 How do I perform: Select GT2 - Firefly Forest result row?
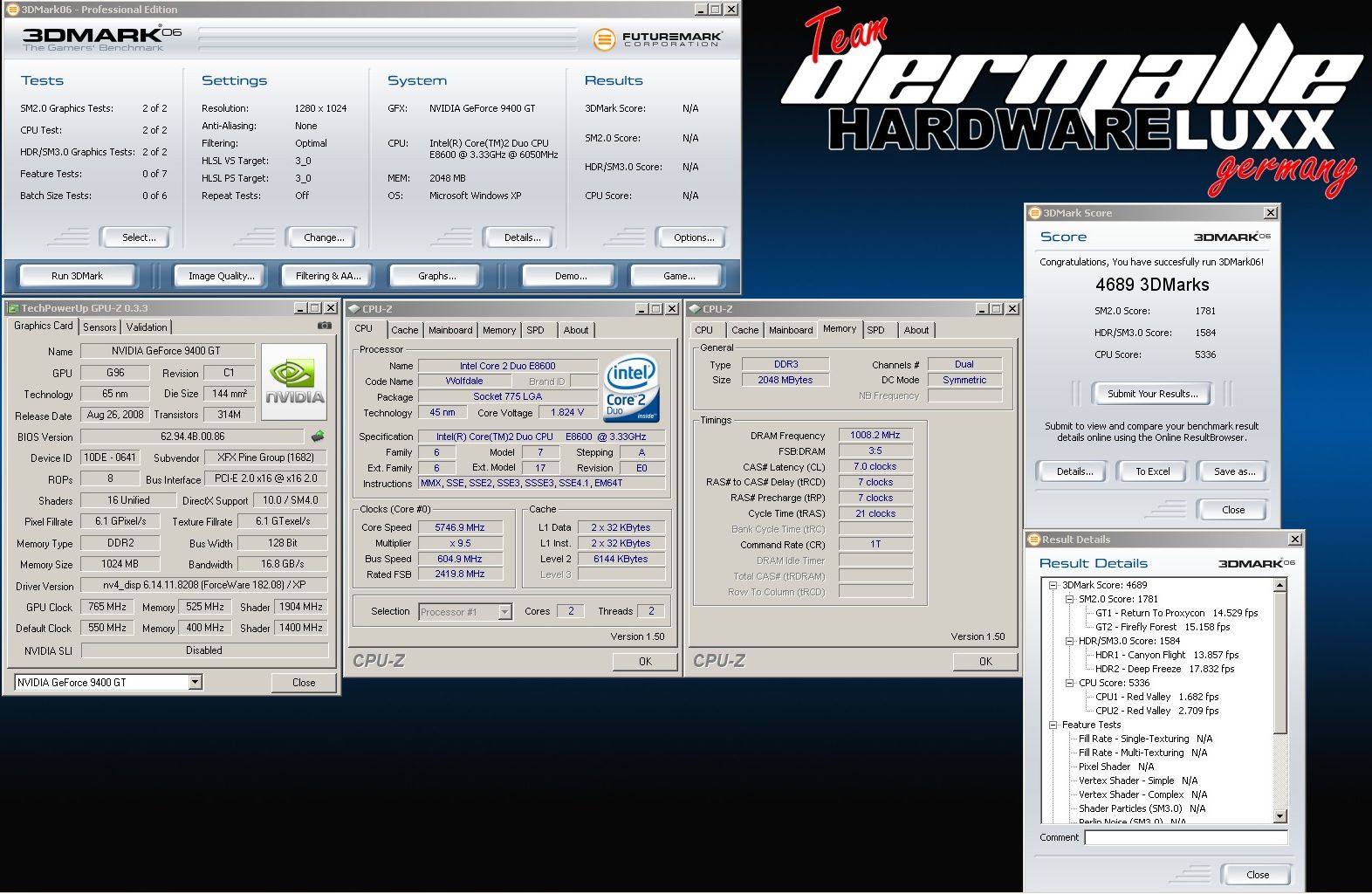click(x=1163, y=628)
